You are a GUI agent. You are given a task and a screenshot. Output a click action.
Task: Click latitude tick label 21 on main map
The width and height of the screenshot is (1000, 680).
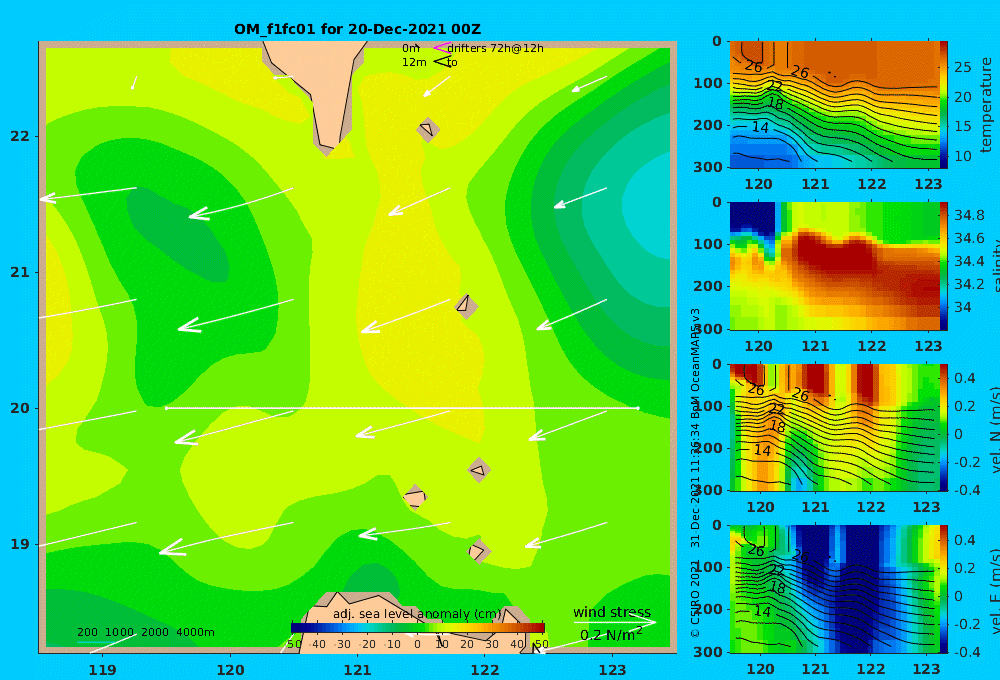pos(20,272)
